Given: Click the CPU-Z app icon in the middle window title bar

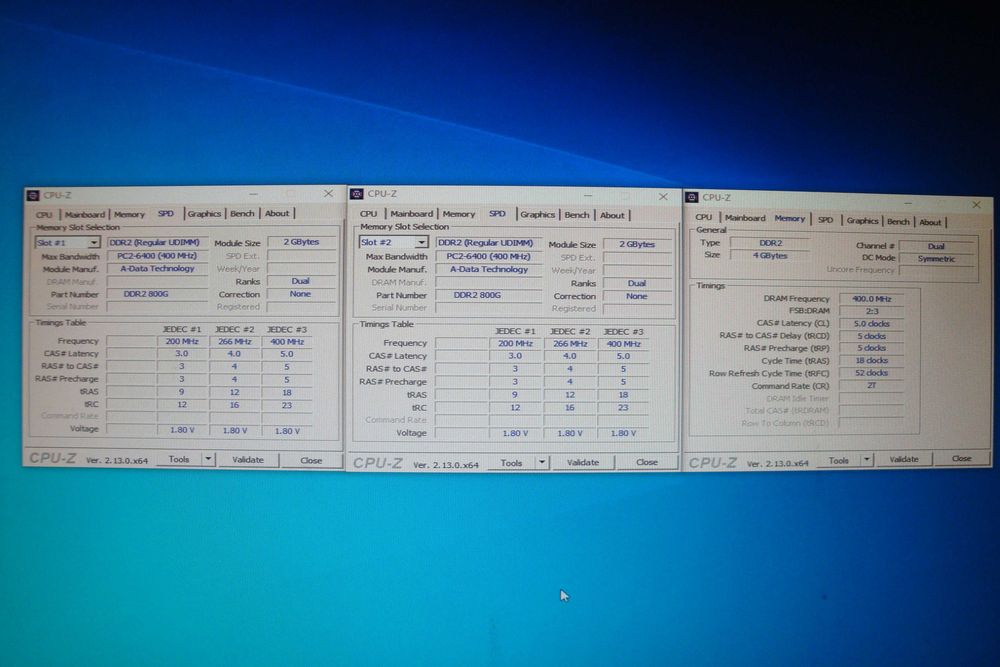Looking at the screenshot, I should 357,194.
